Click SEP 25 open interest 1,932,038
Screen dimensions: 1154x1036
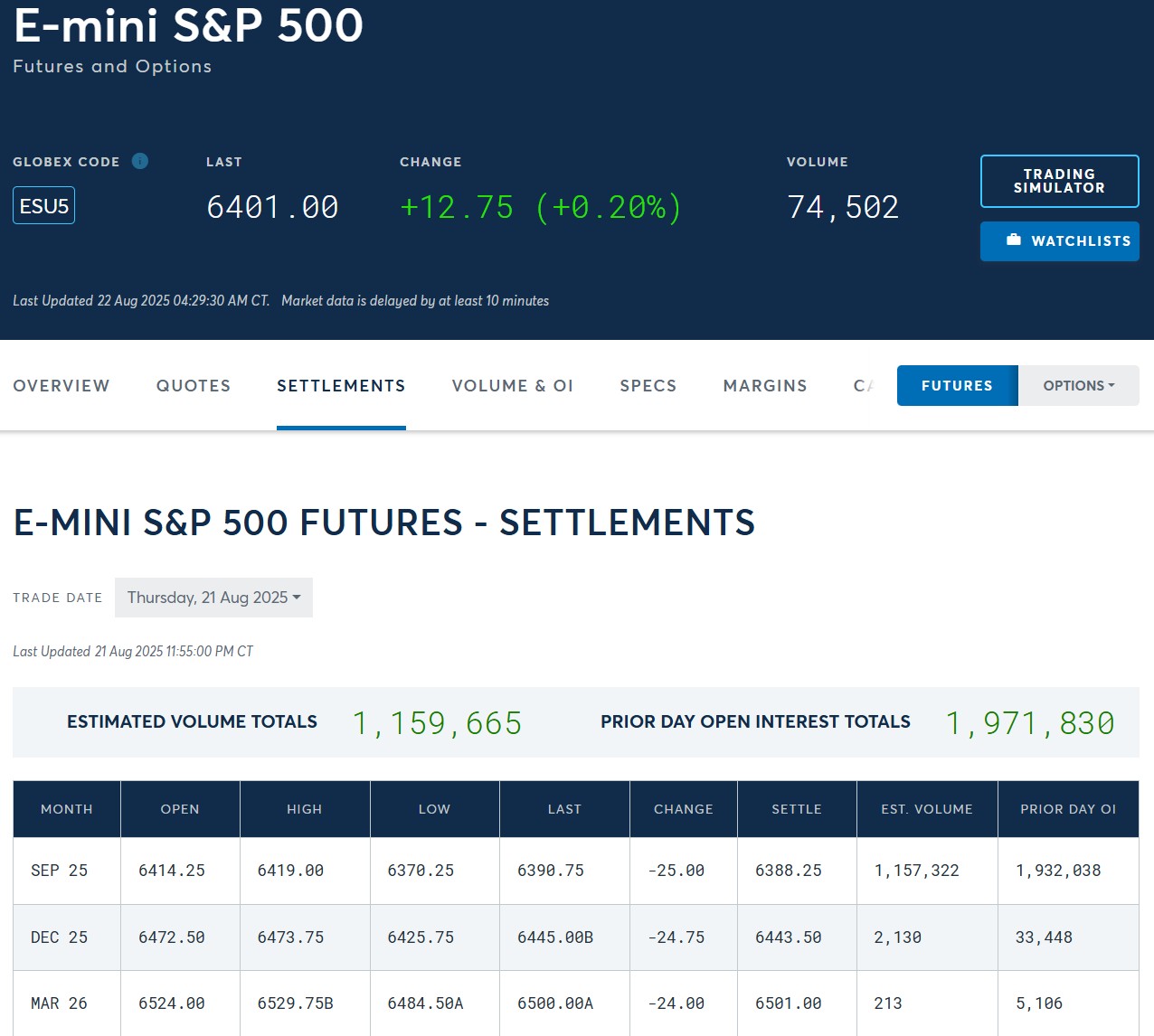(x=1058, y=871)
